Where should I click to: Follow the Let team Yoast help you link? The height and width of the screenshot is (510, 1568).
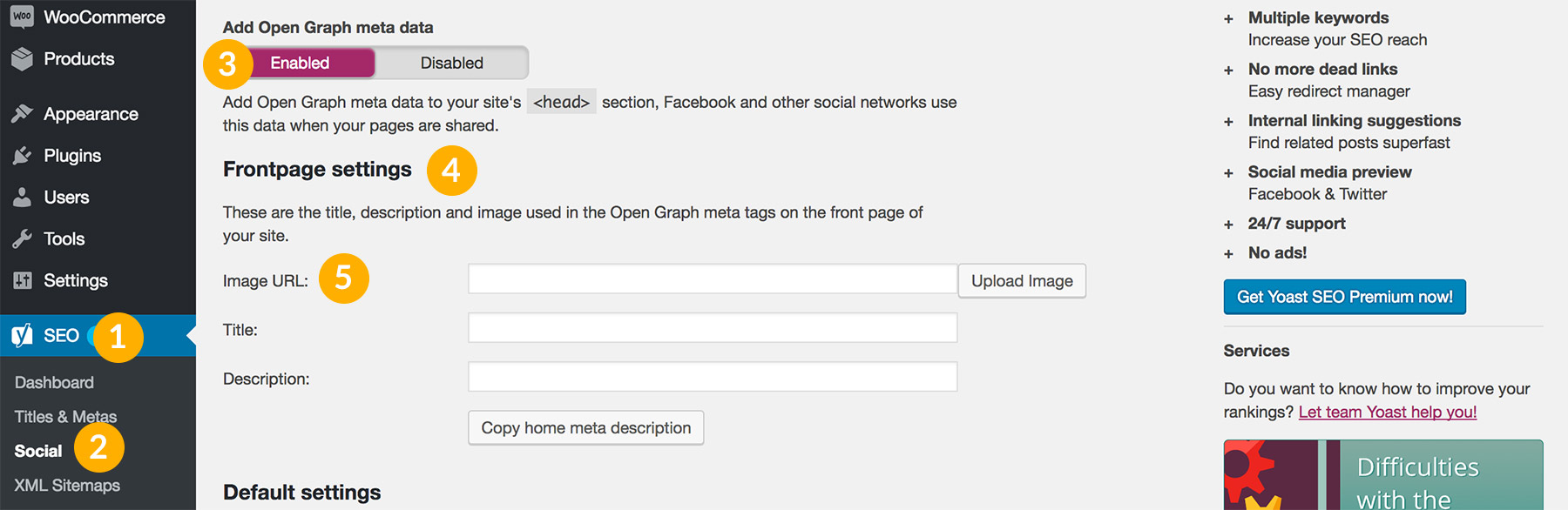(x=1387, y=413)
